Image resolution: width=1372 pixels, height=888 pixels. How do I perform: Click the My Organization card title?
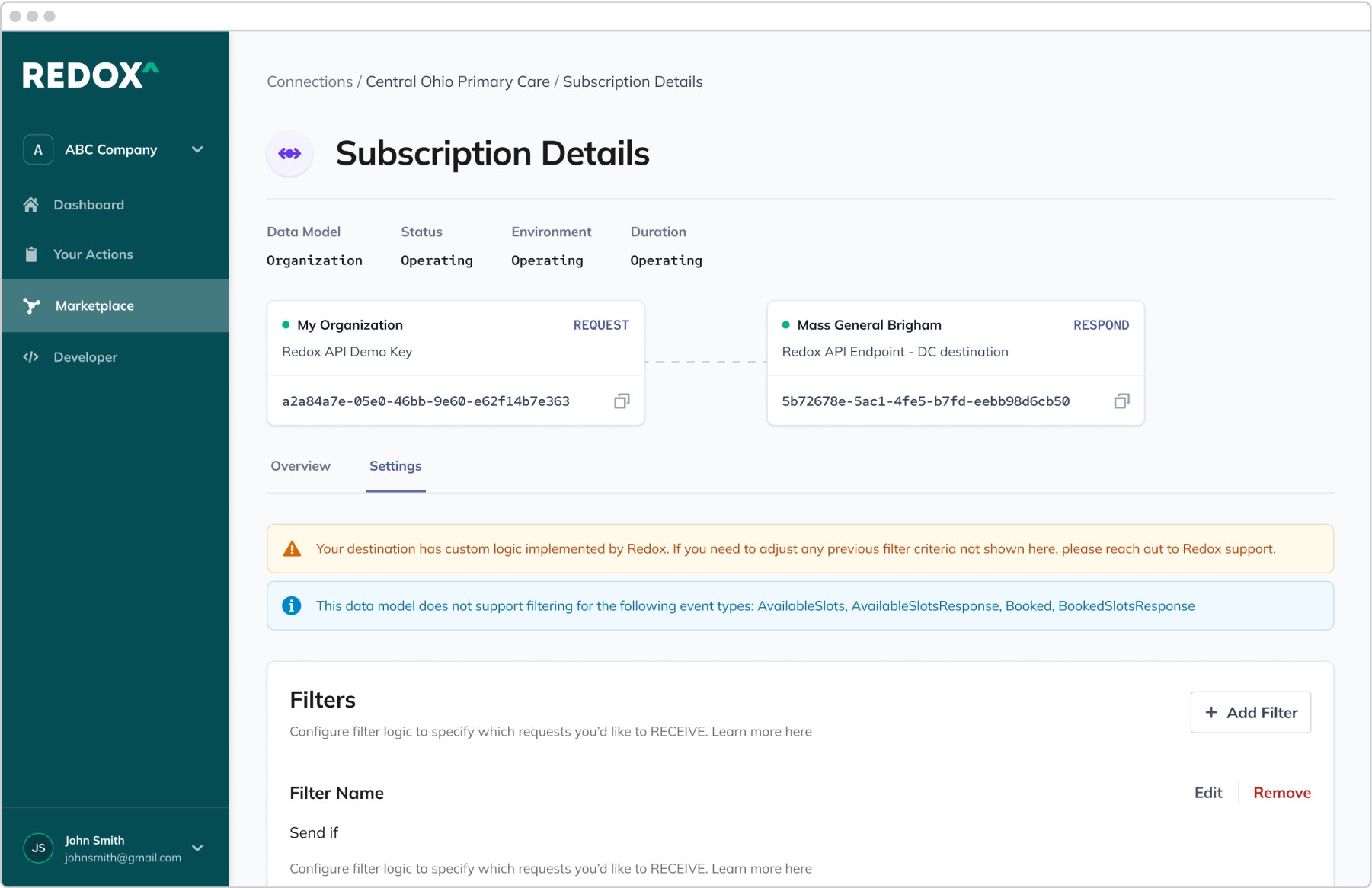pyautogui.click(x=350, y=325)
